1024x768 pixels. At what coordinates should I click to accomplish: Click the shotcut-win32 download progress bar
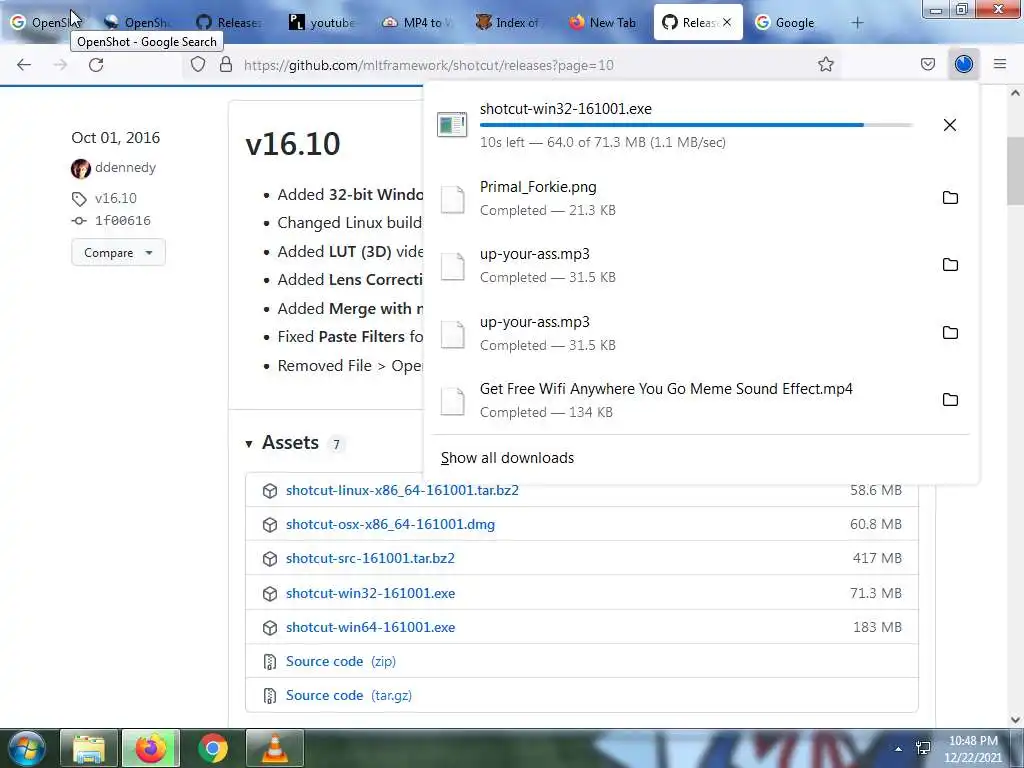click(x=696, y=125)
